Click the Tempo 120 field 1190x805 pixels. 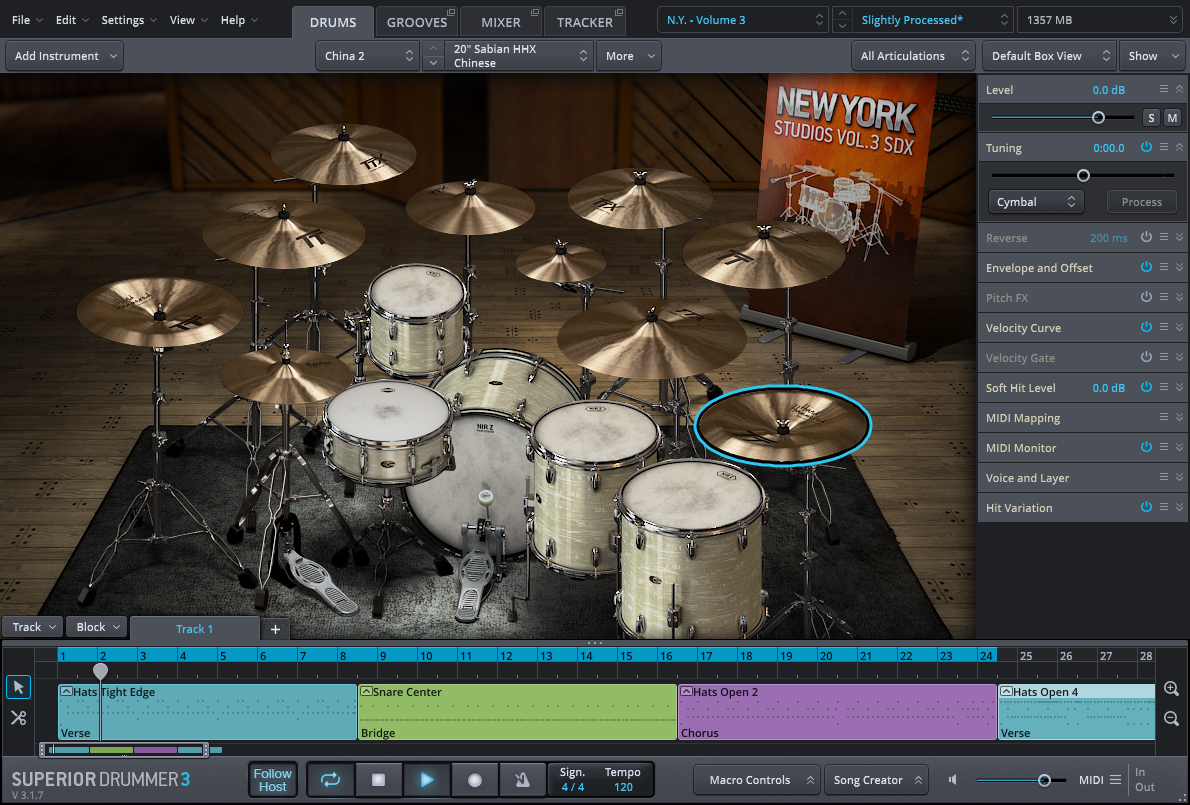[x=623, y=780]
